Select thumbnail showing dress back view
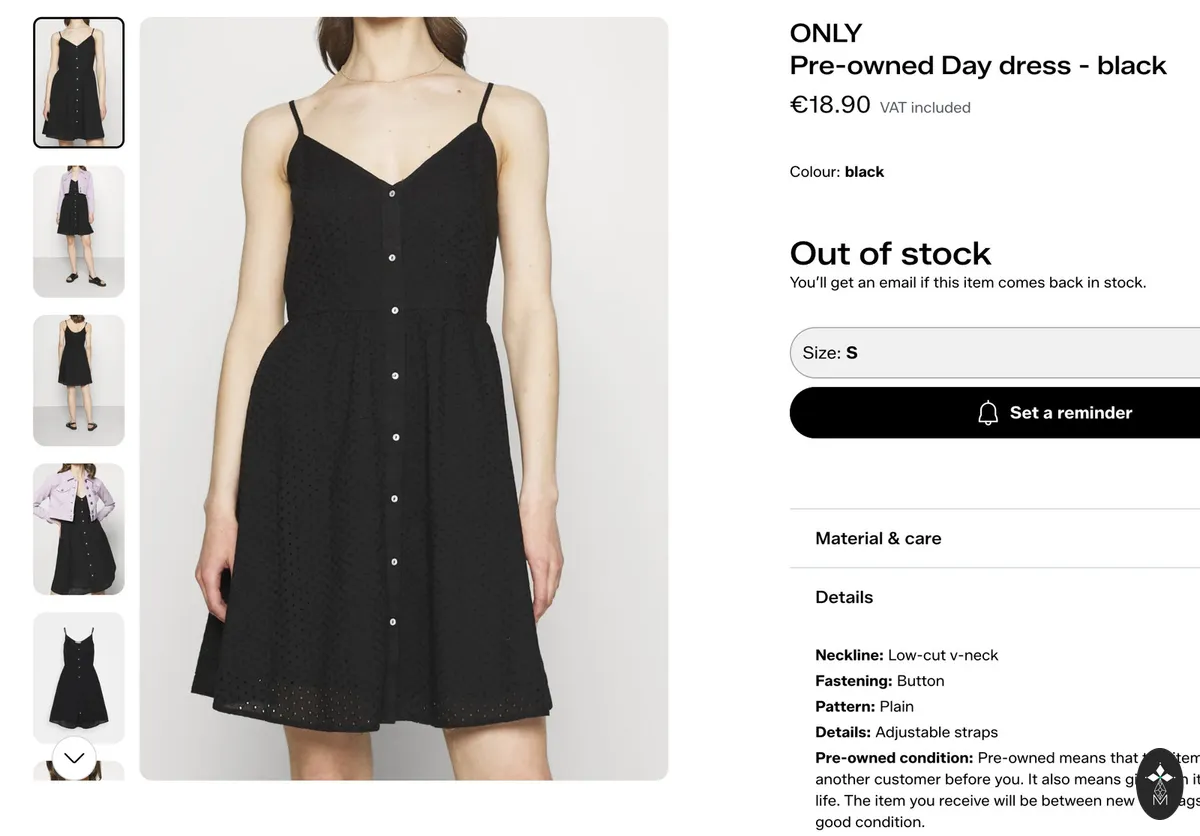This screenshot has width=1200, height=836. click(79, 380)
